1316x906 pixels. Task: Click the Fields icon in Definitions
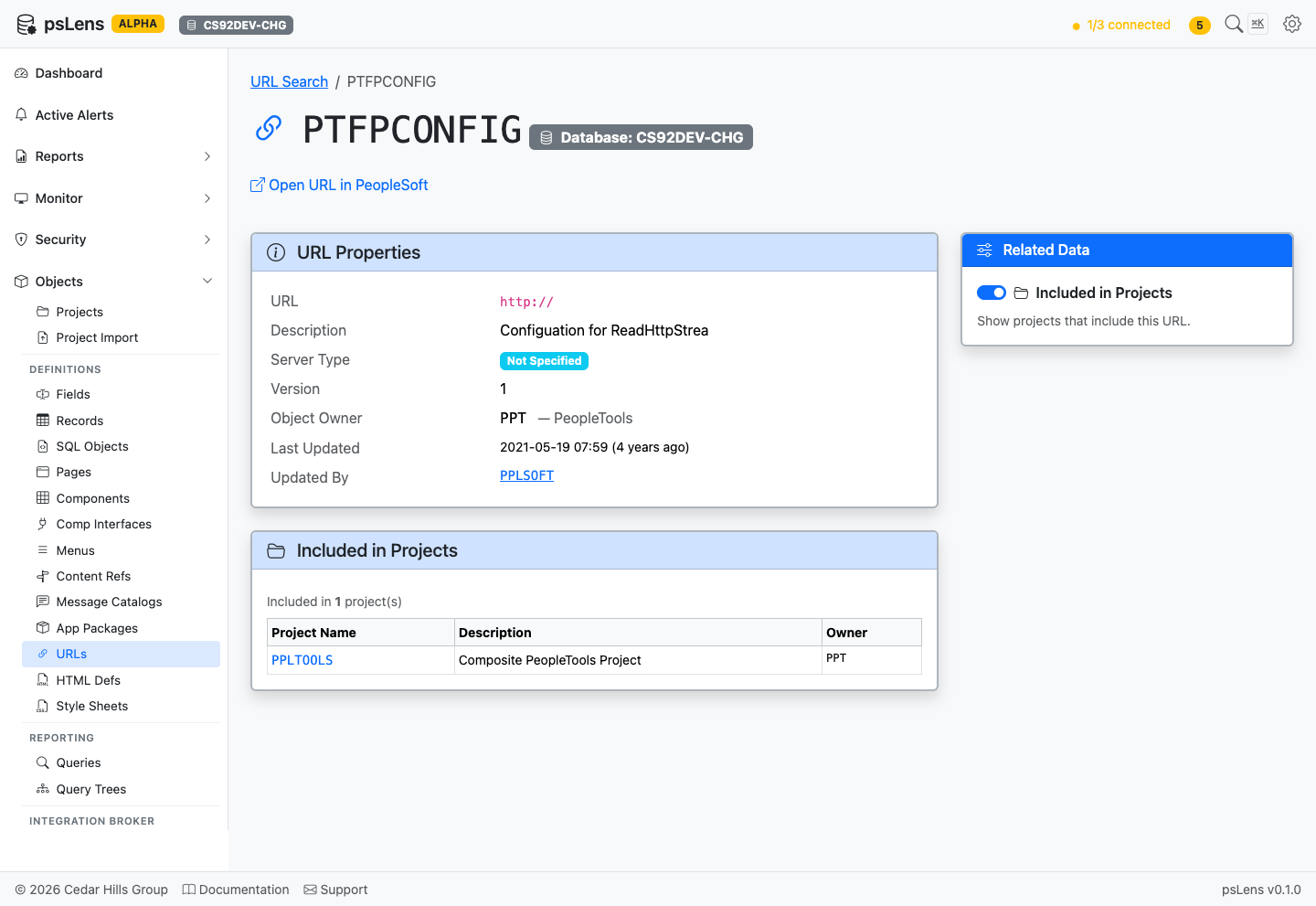43,394
